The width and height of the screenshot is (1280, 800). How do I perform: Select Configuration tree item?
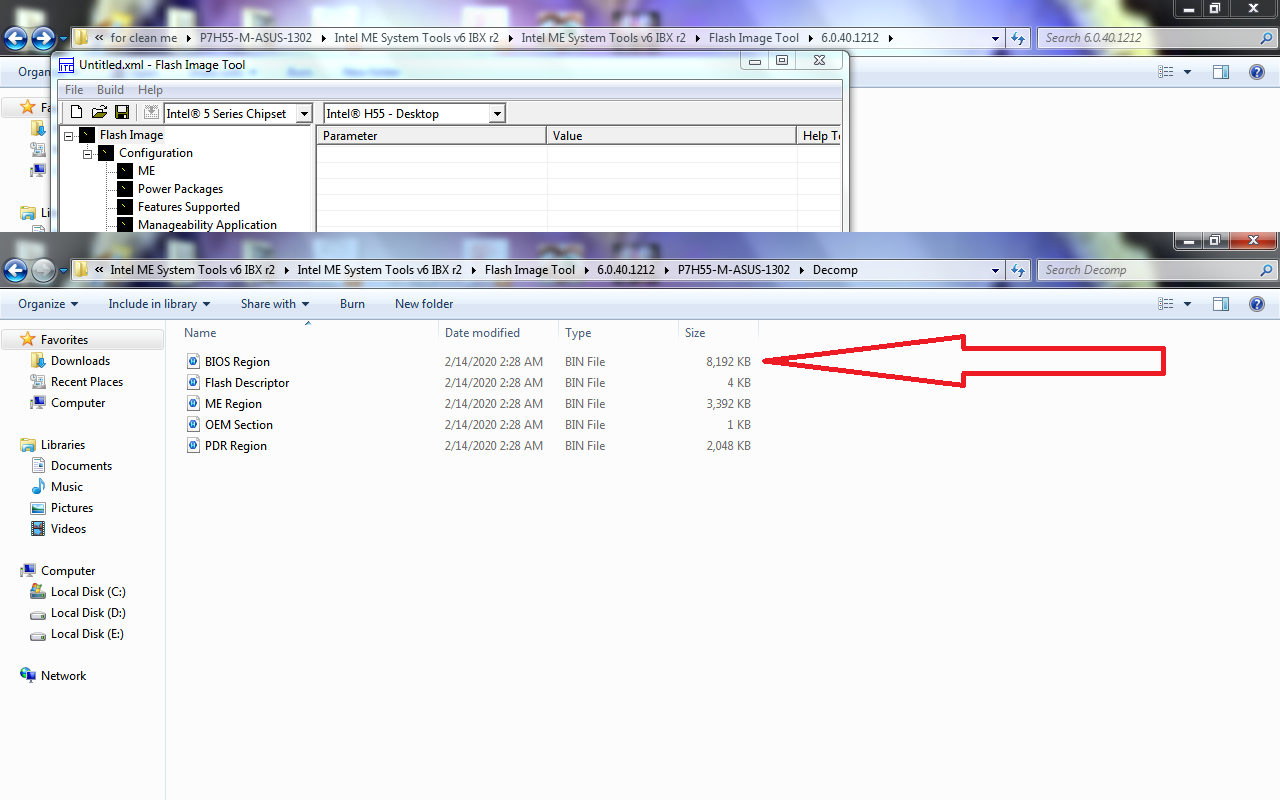click(156, 153)
